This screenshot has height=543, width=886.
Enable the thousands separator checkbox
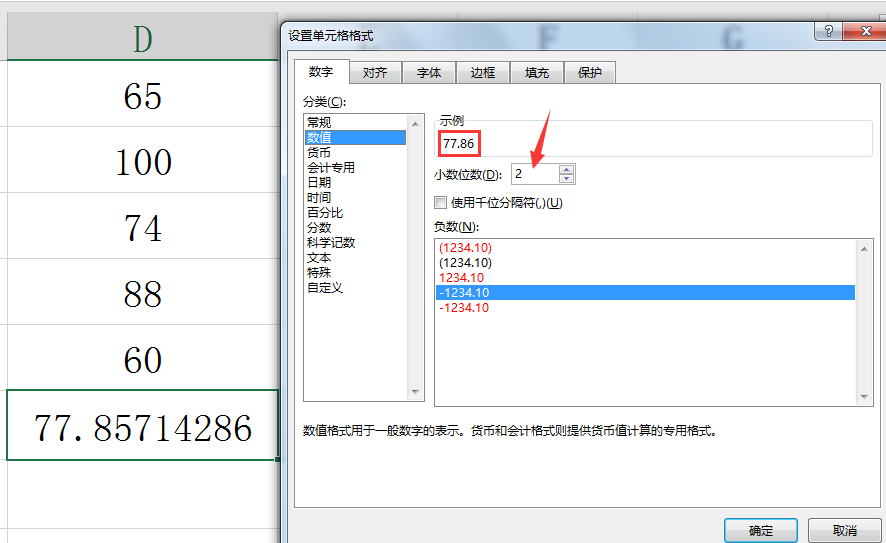point(441,202)
